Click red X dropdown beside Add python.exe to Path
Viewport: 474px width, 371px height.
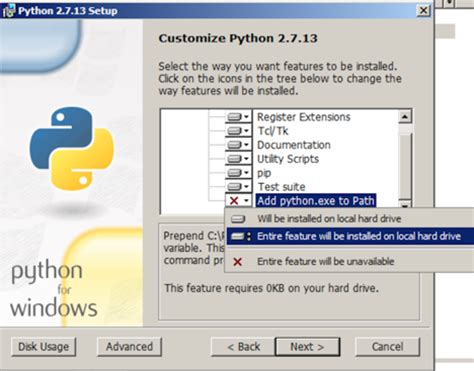239,201
